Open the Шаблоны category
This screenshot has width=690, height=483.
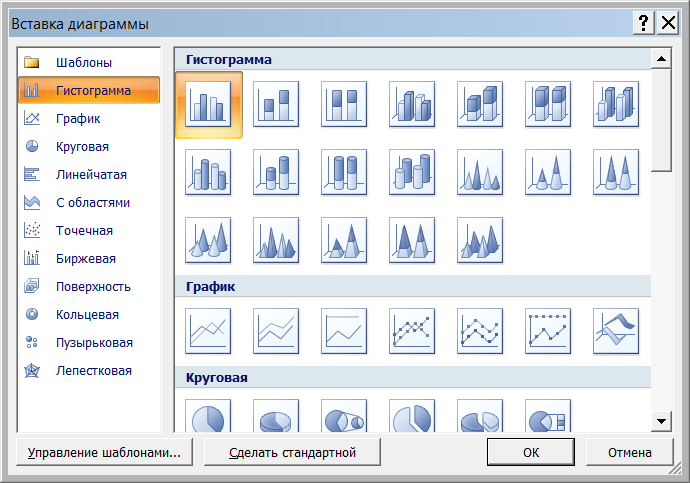point(89,62)
